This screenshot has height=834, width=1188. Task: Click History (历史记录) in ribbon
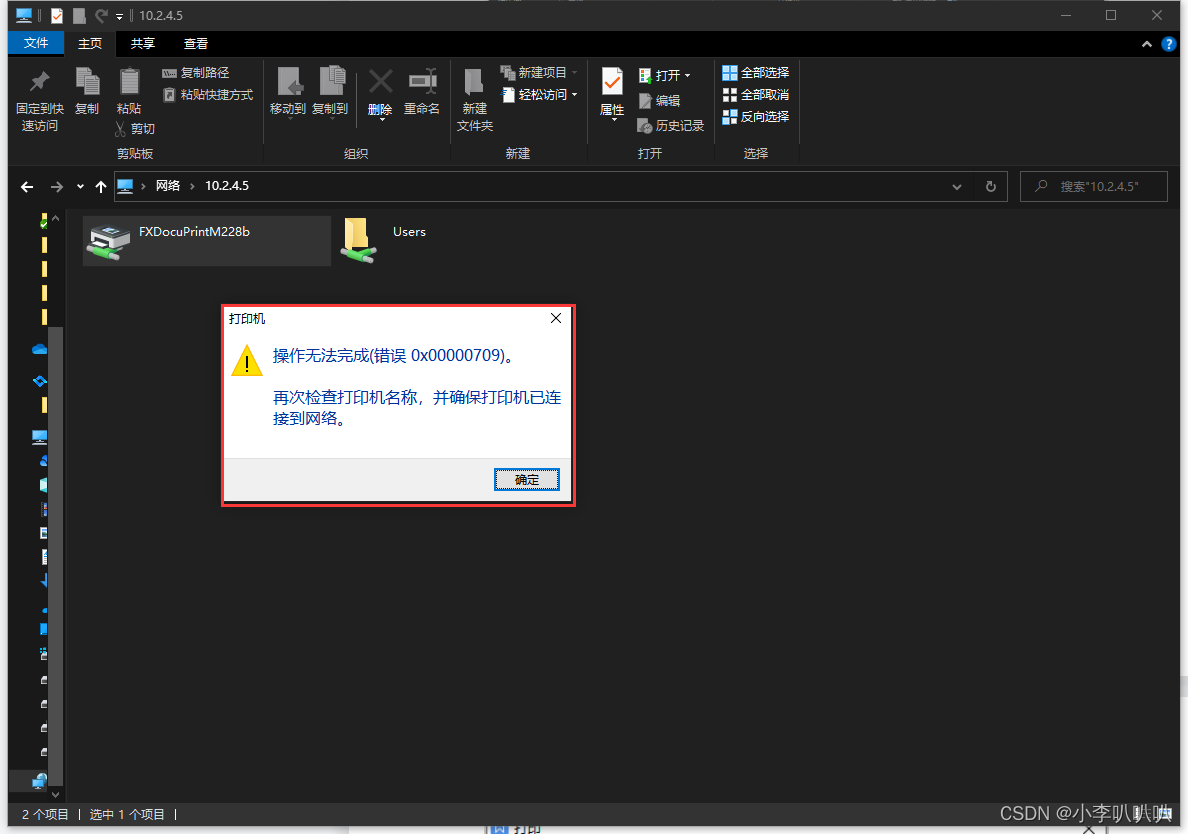coord(671,126)
